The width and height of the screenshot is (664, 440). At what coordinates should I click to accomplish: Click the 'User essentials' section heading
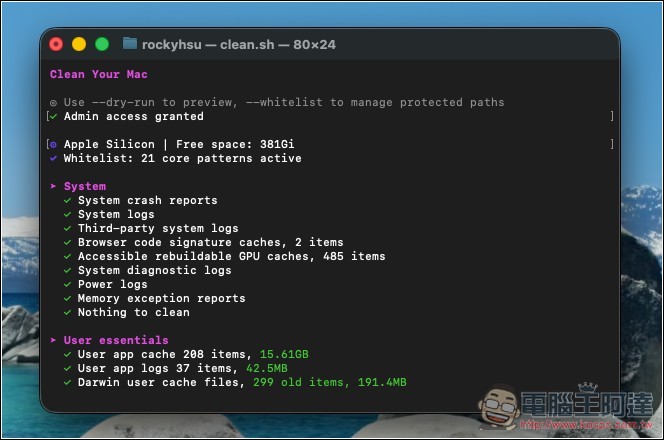[116, 340]
